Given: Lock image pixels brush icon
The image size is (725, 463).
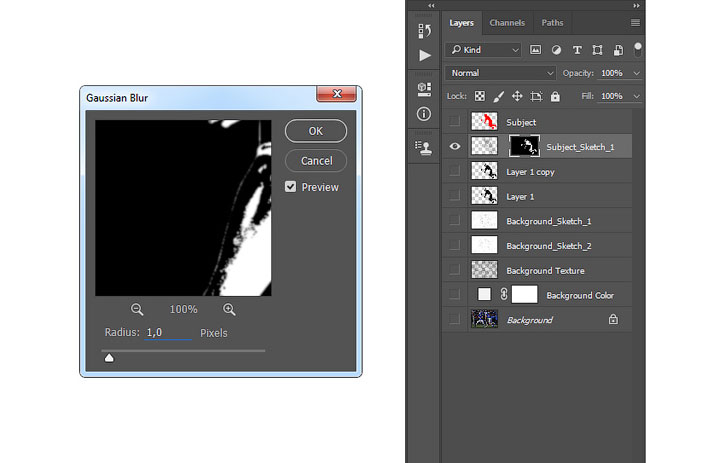Looking at the screenshot, I should click(x=498, y=96).
